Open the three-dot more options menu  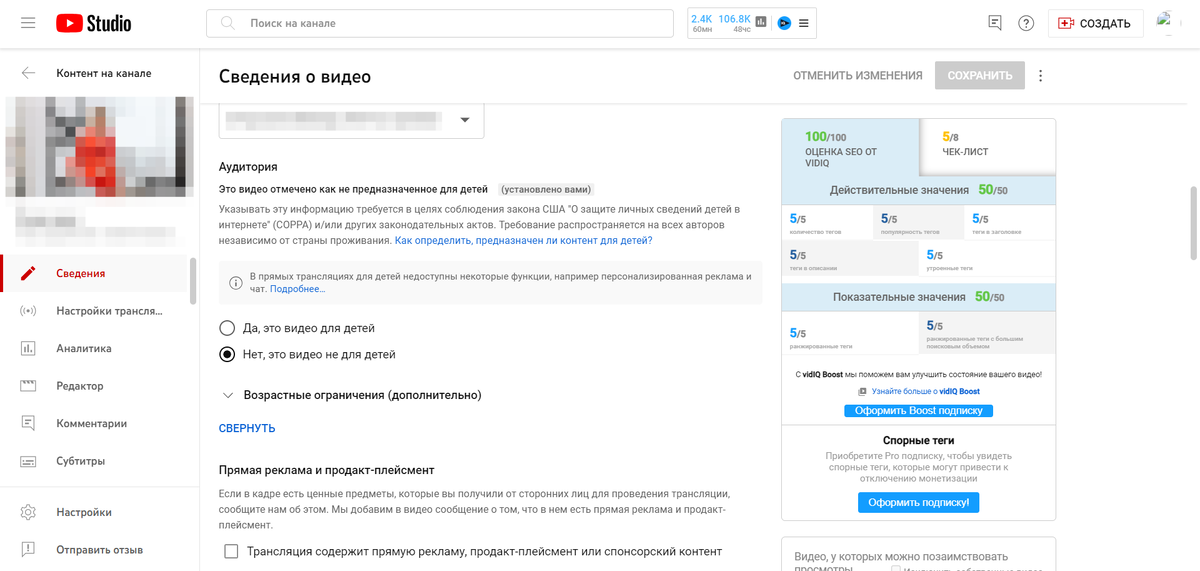(x=1041, y=75)
